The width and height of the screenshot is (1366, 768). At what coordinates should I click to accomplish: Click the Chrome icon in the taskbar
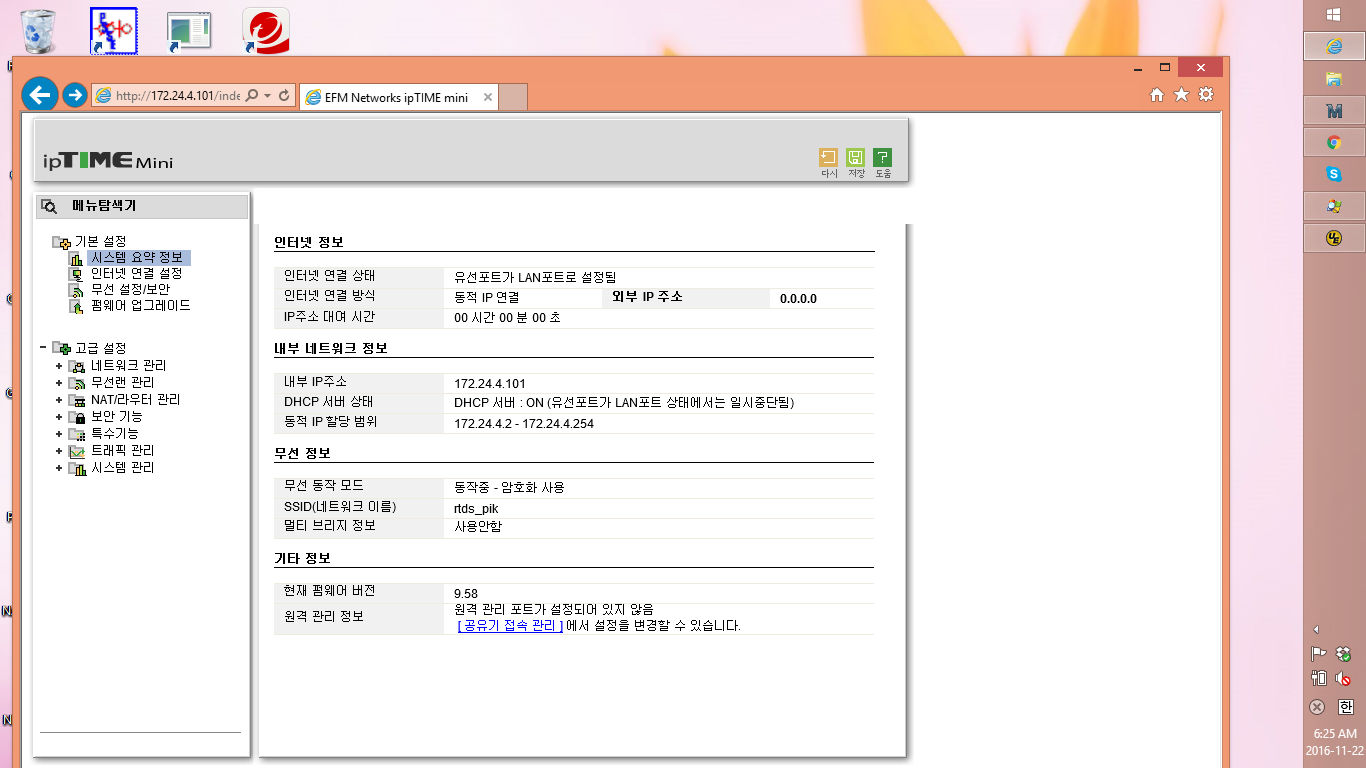[x=1333, y=143]
